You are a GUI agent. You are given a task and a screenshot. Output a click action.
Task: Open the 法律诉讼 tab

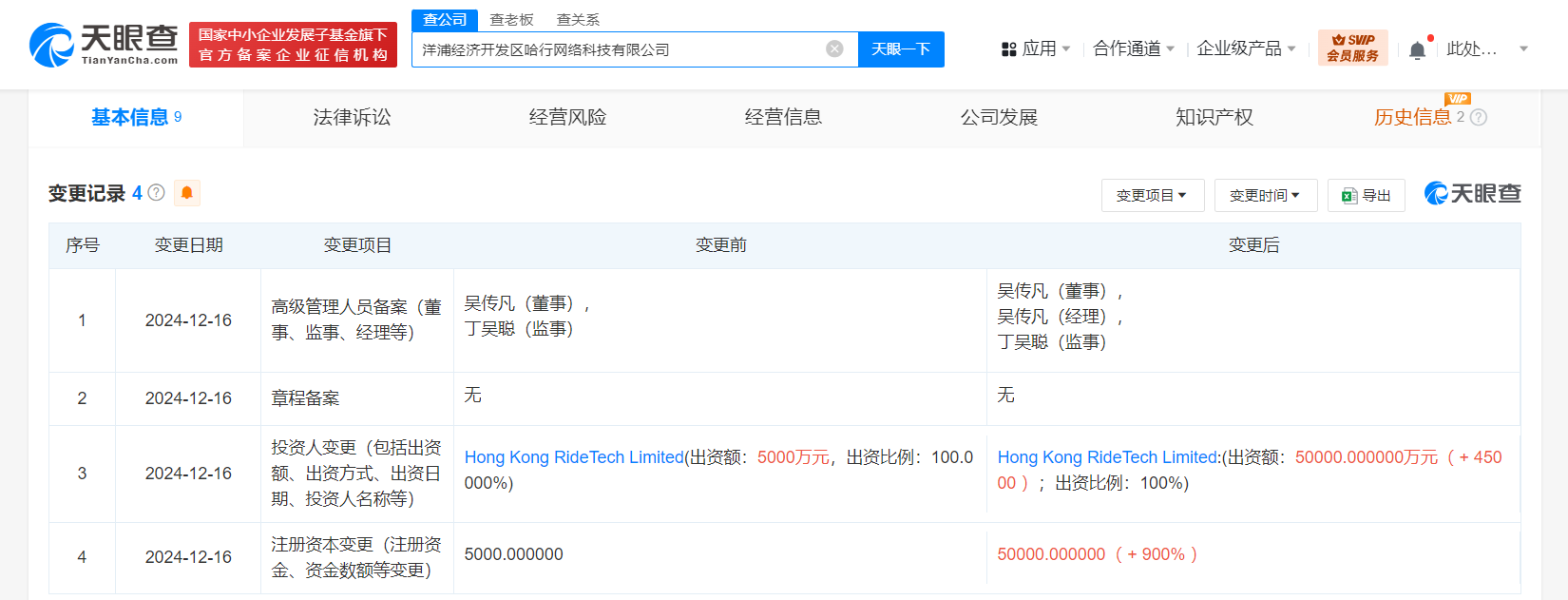coord(352,118)
